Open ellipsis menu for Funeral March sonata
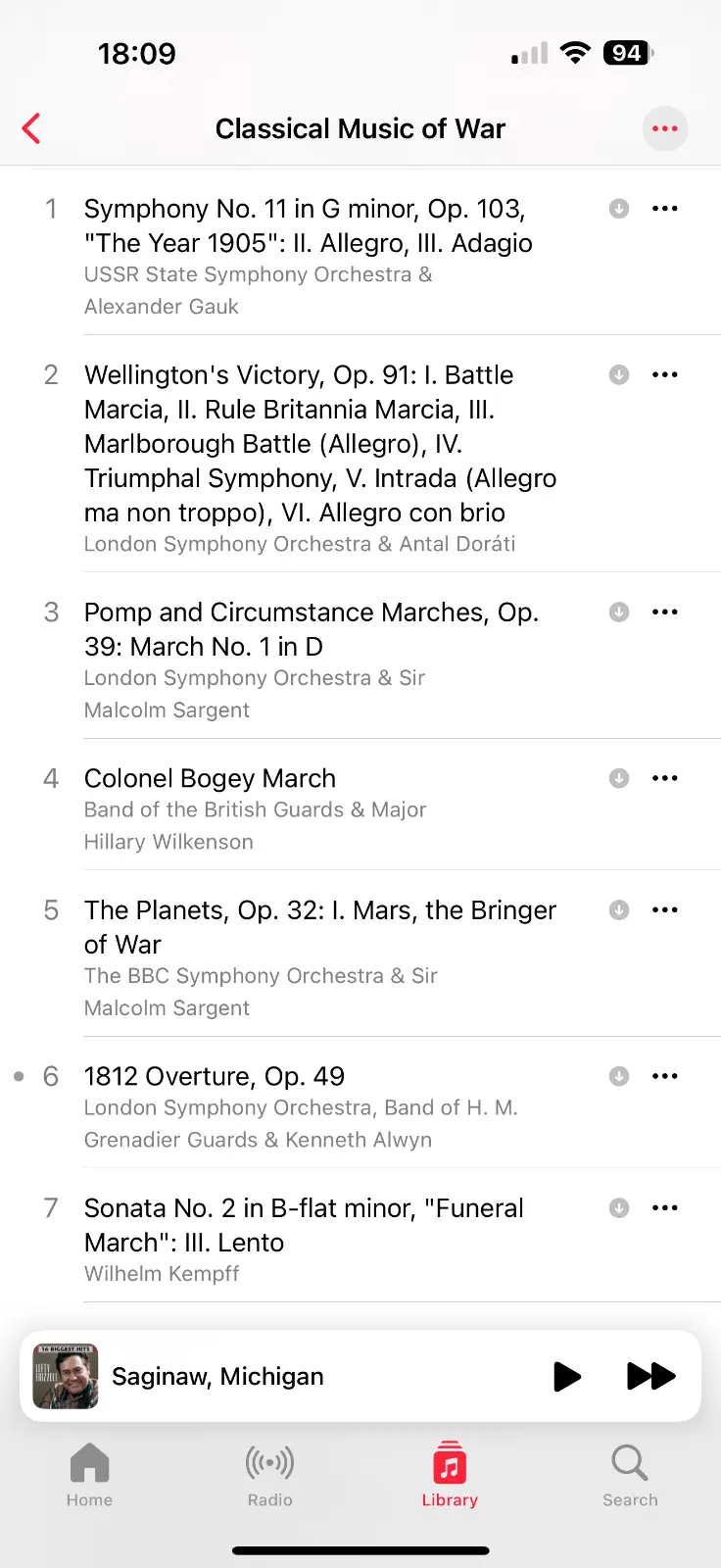721x1568 pixels. [665, 1208]
